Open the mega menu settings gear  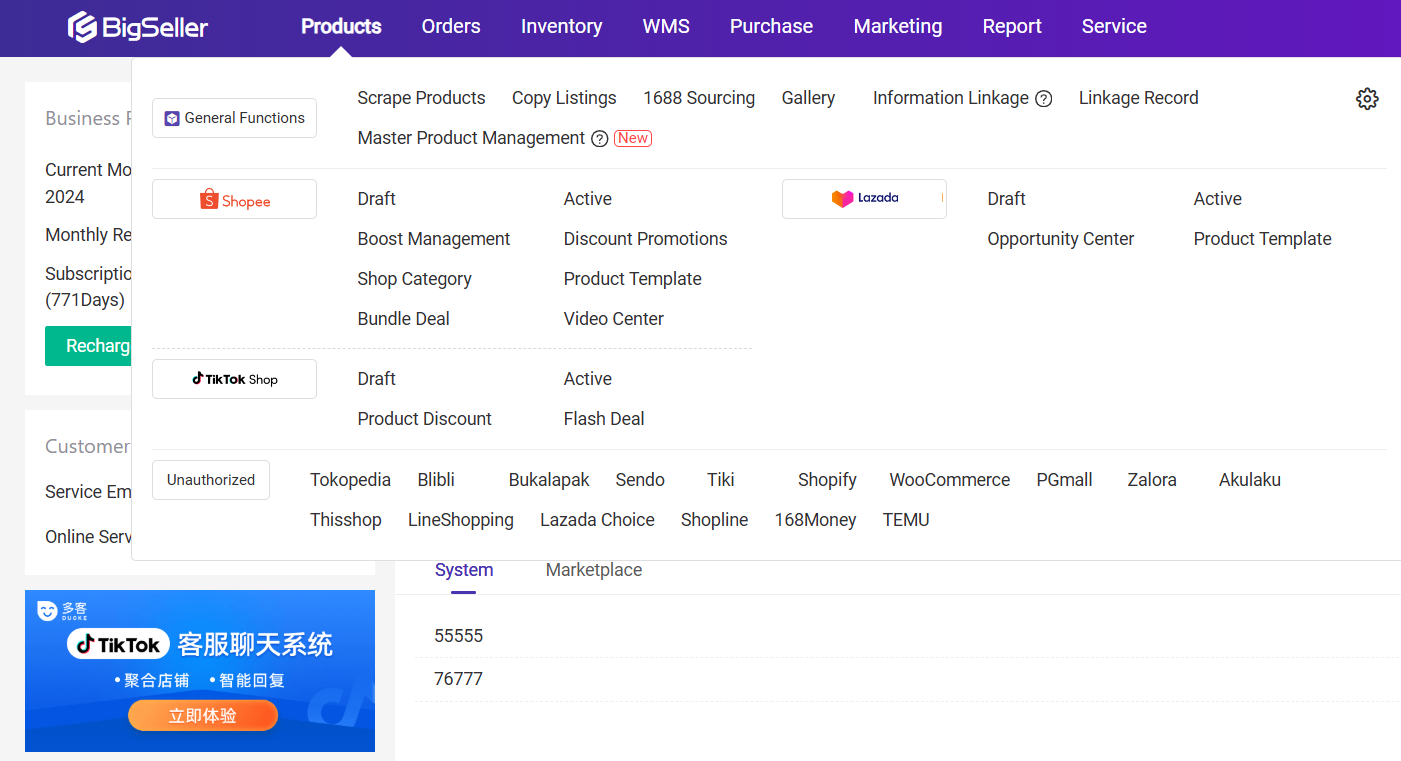click(x=1367, y=98)
